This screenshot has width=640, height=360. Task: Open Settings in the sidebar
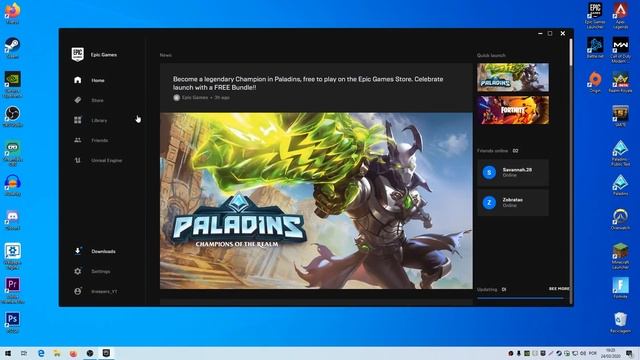point(100,271)
